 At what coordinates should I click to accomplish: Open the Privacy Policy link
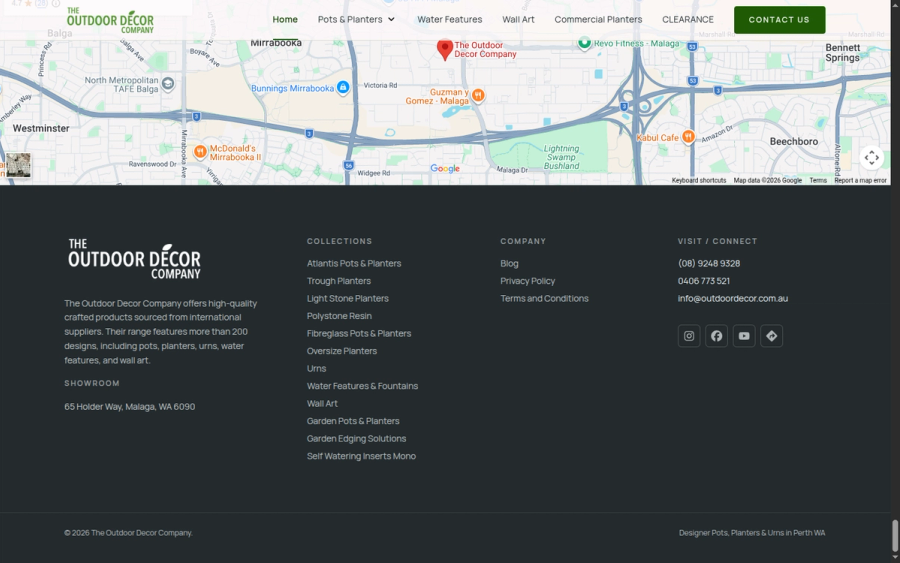pyautogui.click(x=527, y=281)
